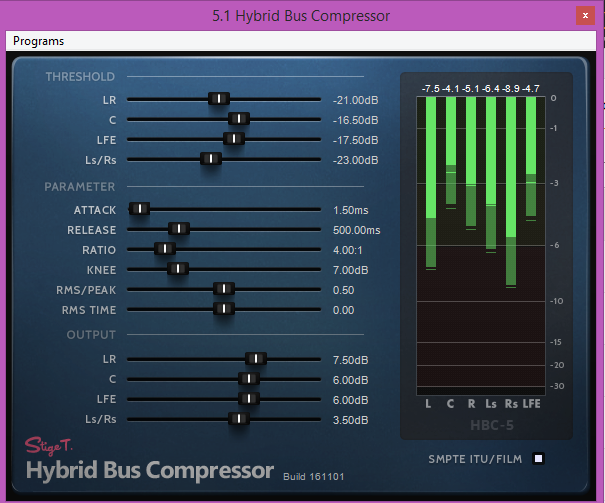
Task: Click the Ratio slider handle
Action: click(165, 249)
